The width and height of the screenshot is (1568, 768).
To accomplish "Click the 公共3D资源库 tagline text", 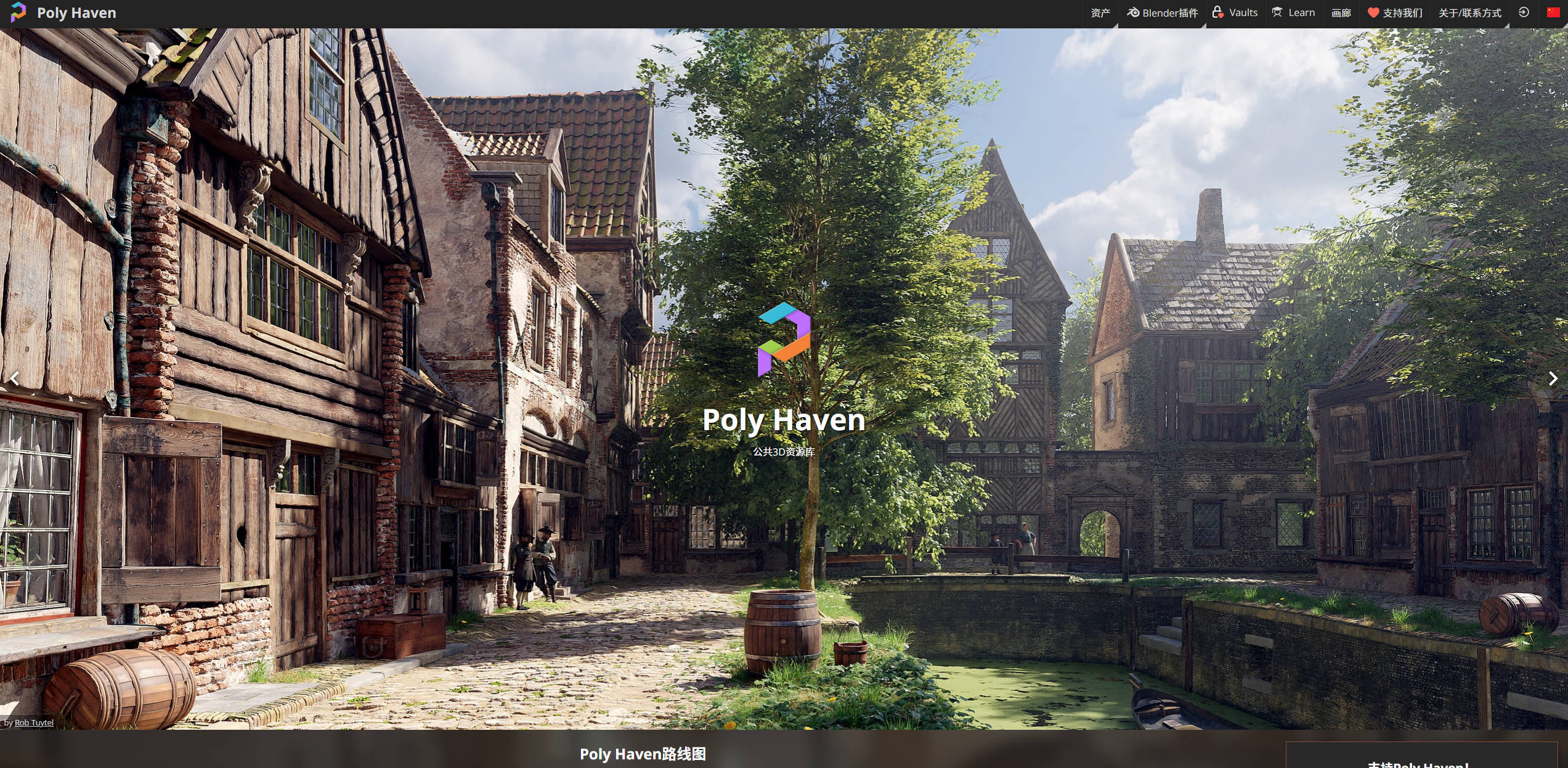I will pos(784,452).
